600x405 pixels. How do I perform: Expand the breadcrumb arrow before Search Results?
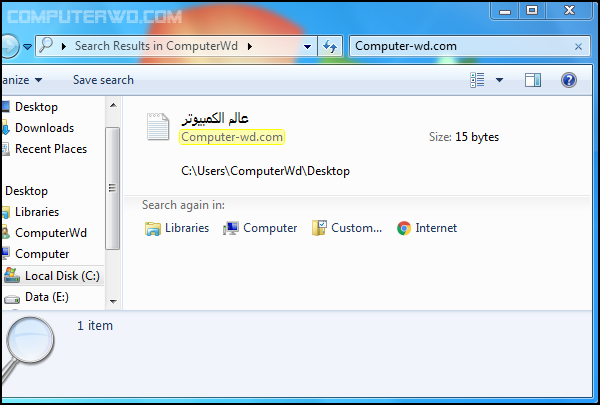point(64,47)
